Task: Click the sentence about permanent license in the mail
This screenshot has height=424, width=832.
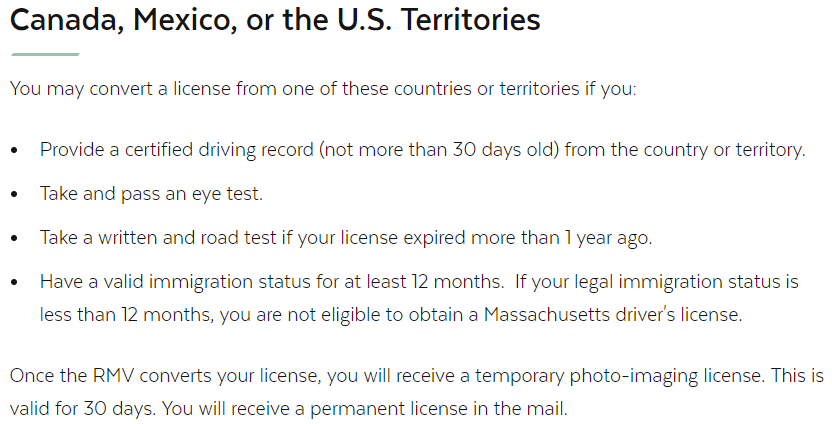Action: [x=365, y=409]
